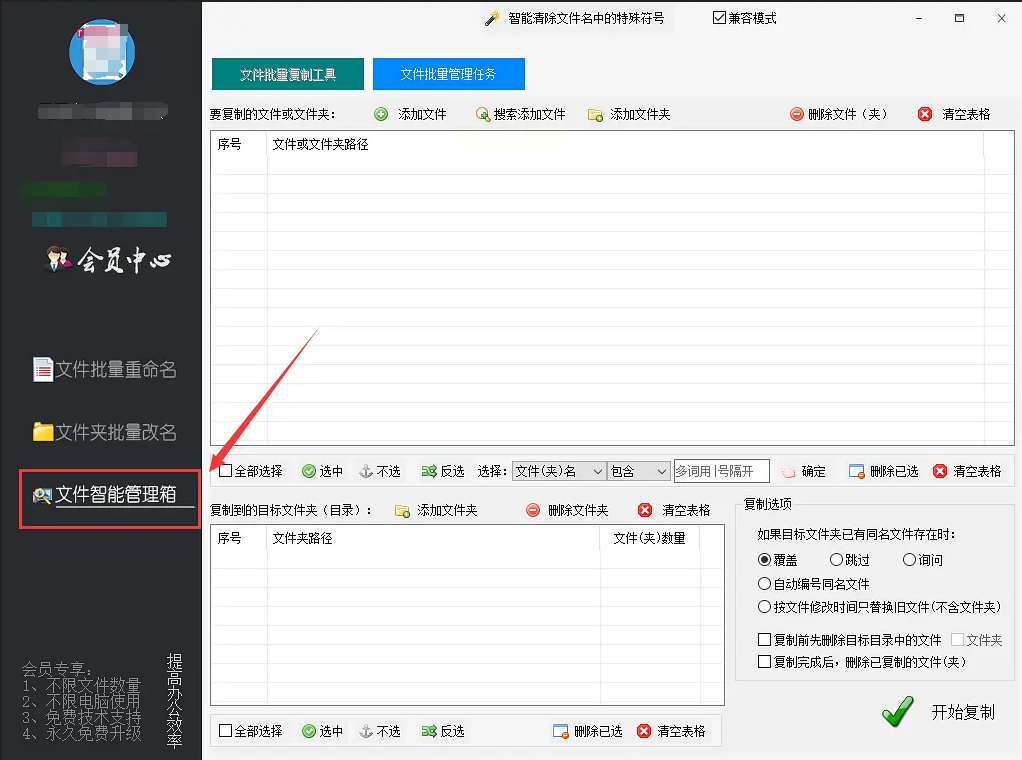The width and height of the screenshot is (1022, 760).
Task: Select replace old files by modified time radio
Action: point(765,607)
